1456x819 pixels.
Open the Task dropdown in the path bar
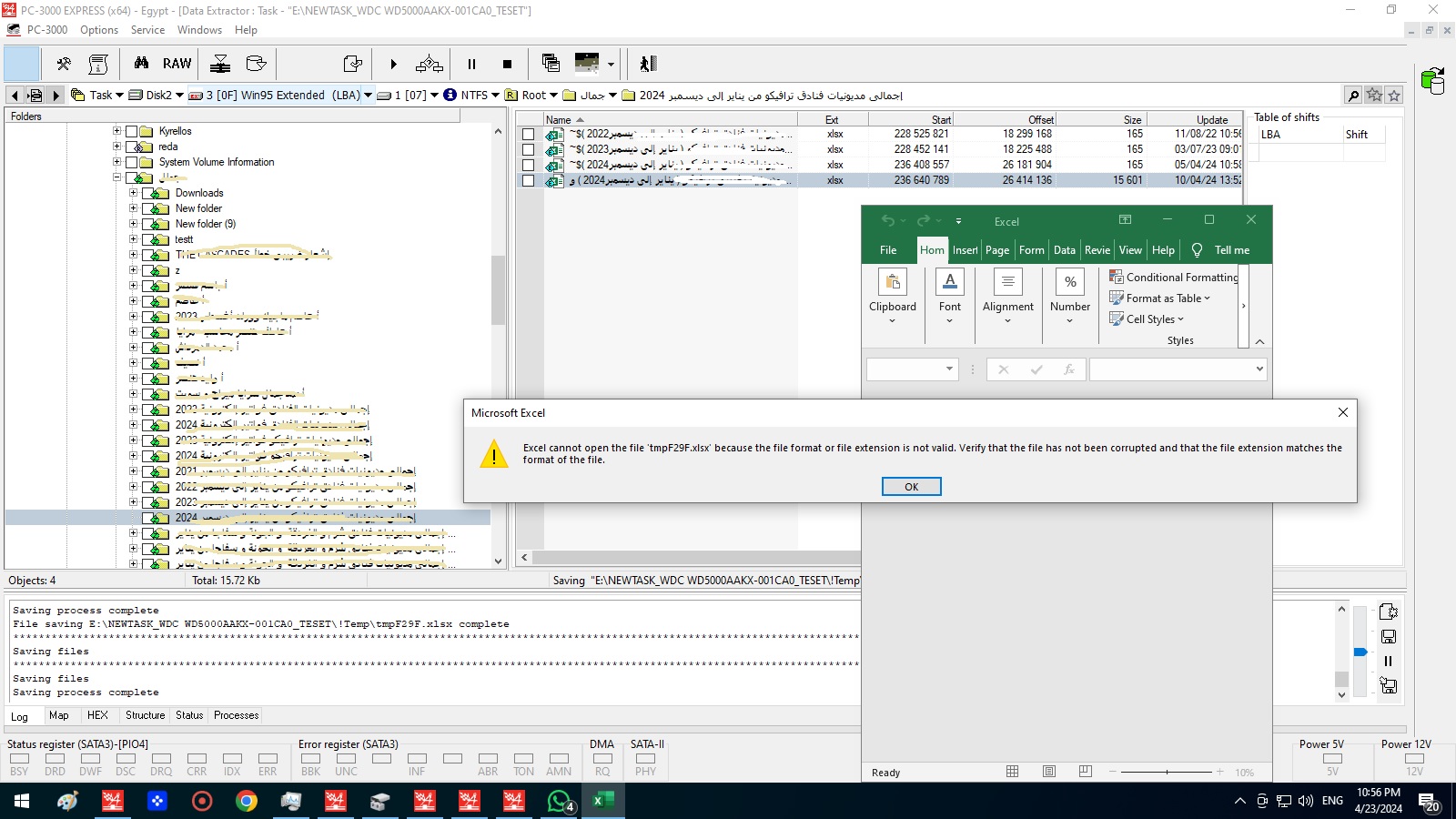click(119, 95)
